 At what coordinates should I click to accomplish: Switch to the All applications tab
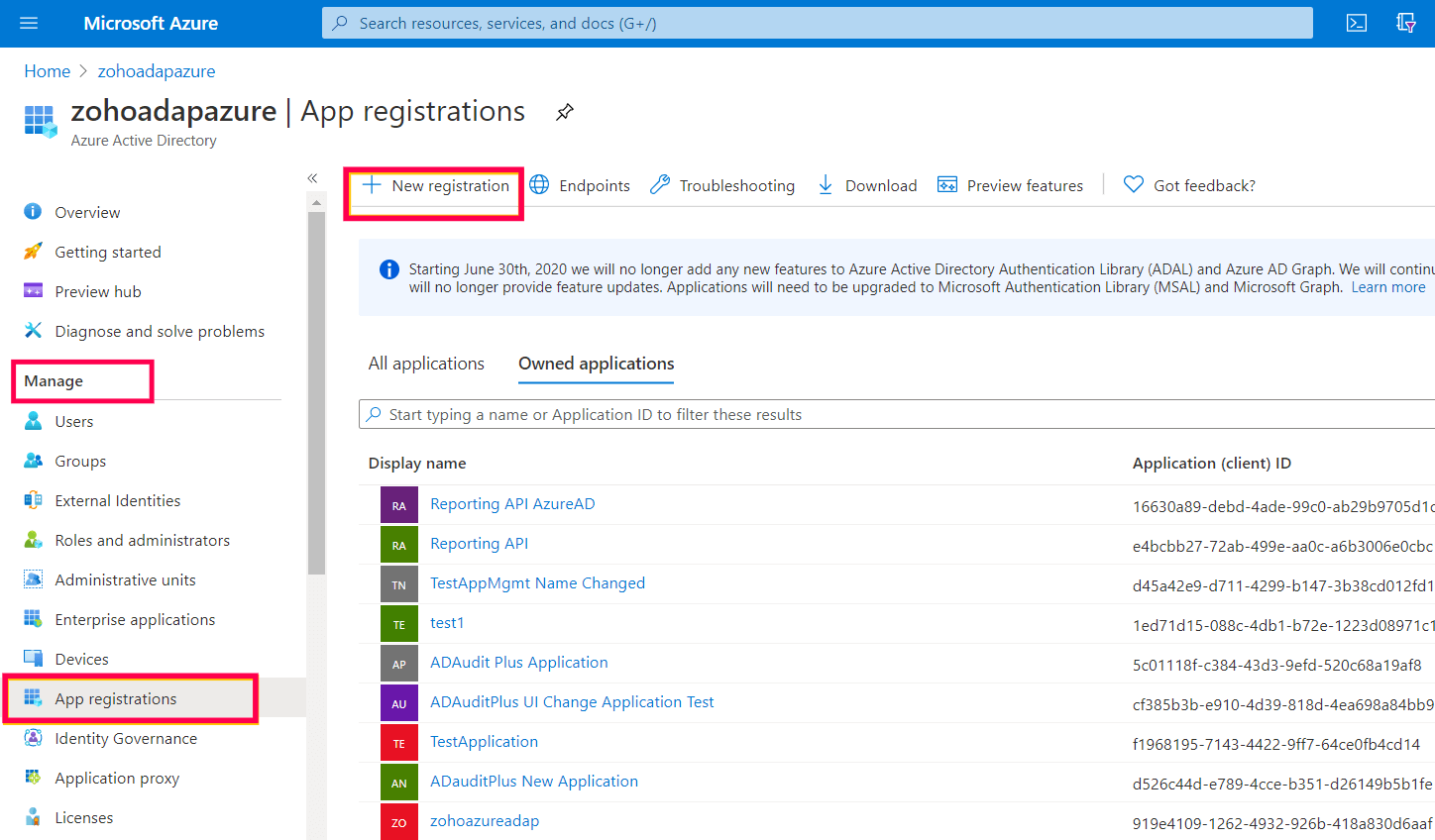click(x=426, y=364)
